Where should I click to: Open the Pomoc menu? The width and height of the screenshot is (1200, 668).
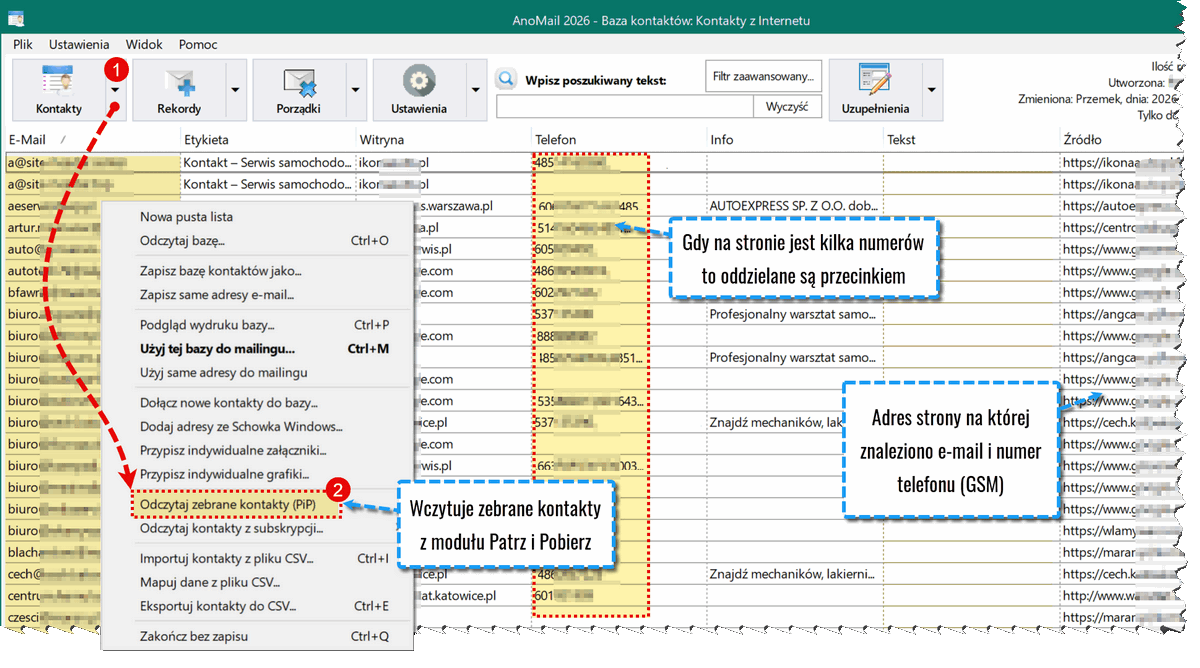pos(198,45)
